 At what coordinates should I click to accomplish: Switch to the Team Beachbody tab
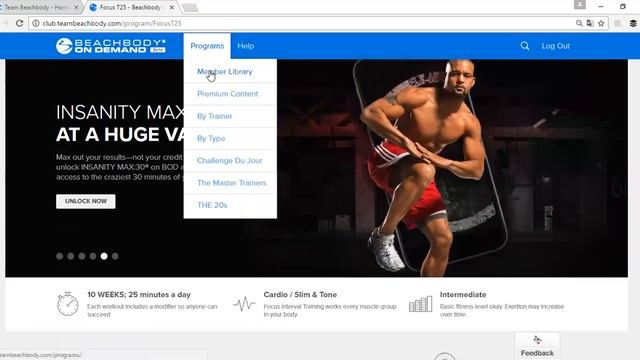[x=37, y=7]
